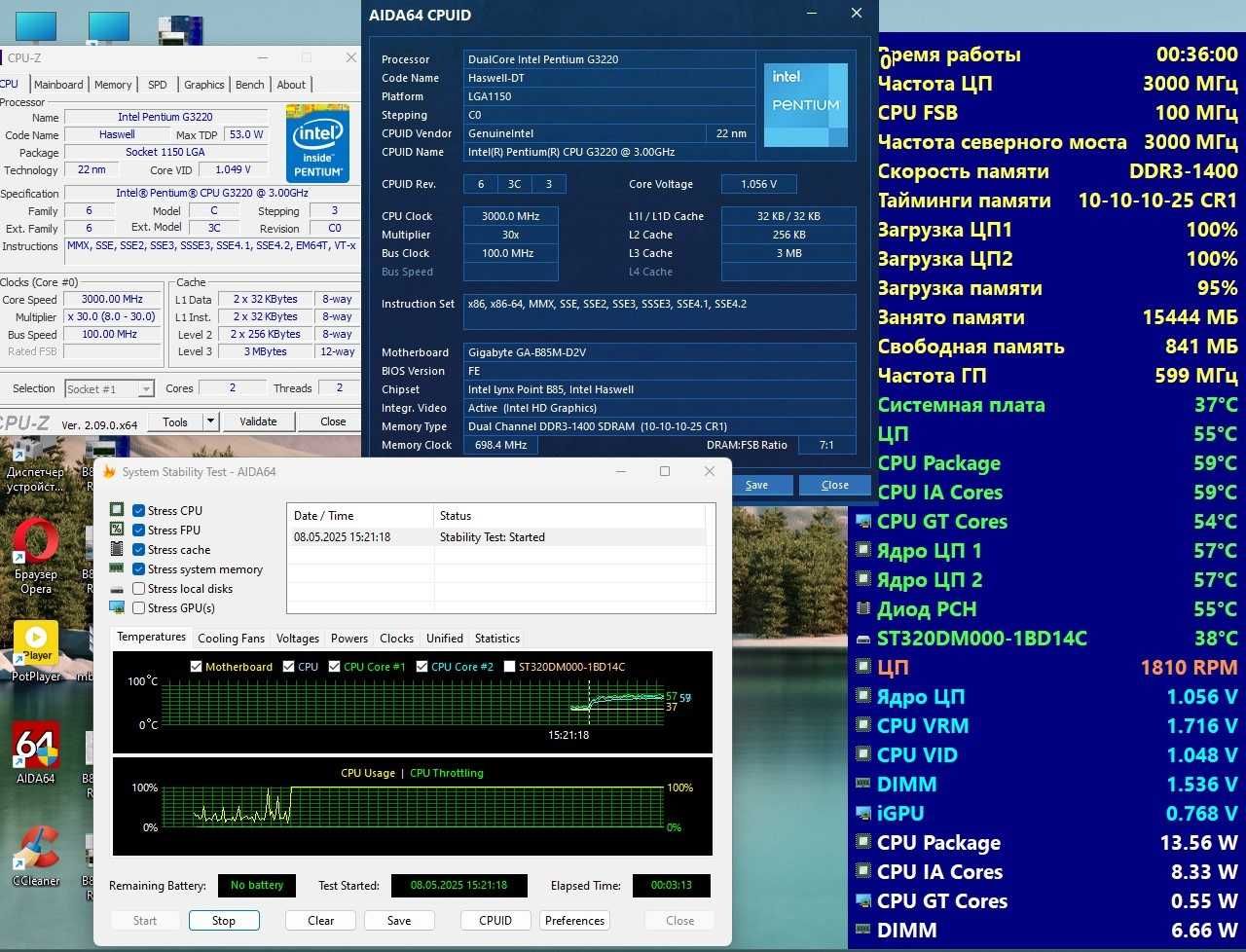The image size is (1246, 952).
Task: Click the iGPU voltage sensor icon
Action: tap(862, 813)
